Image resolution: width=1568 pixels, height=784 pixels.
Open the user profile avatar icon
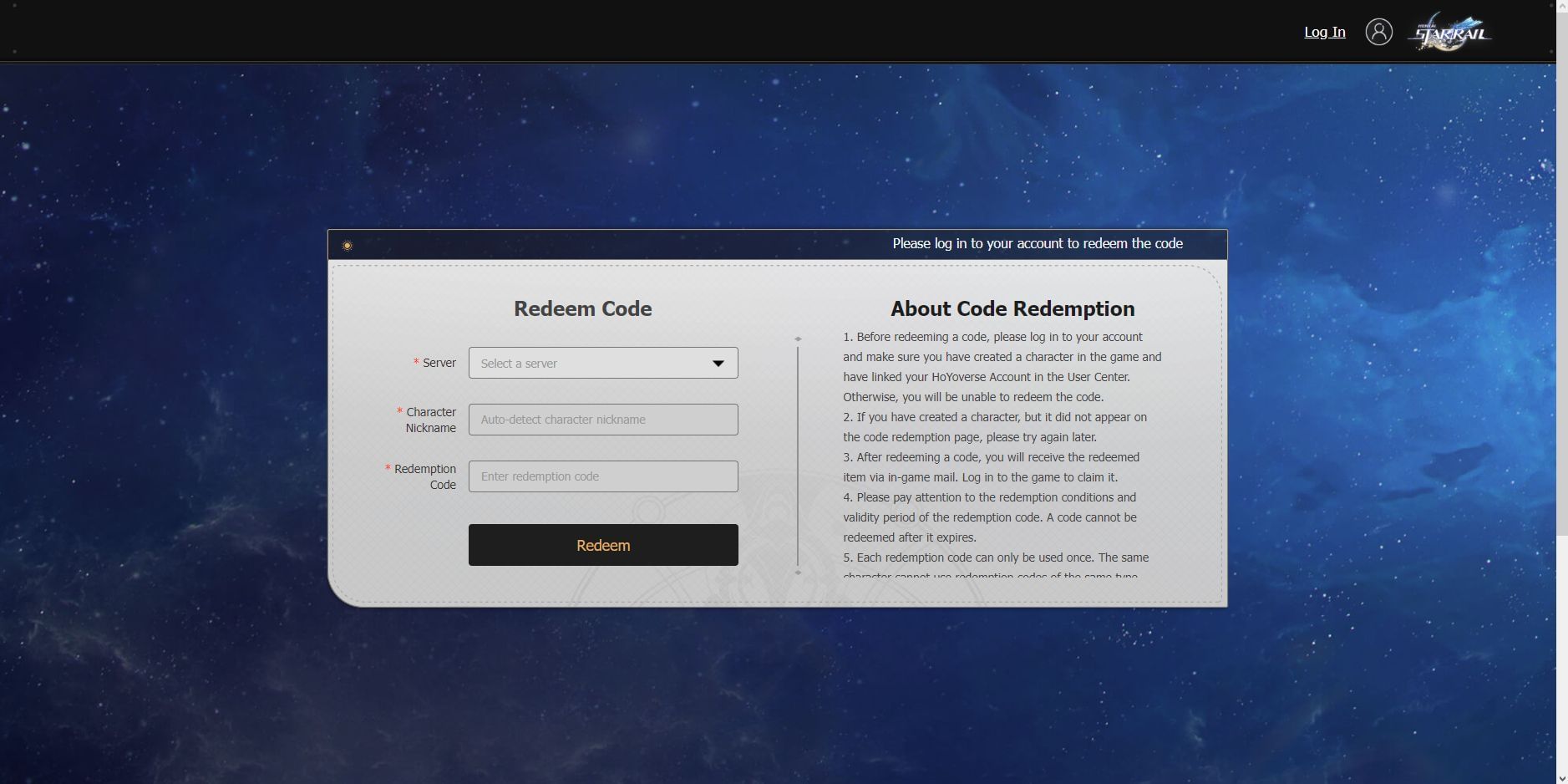1378,32
